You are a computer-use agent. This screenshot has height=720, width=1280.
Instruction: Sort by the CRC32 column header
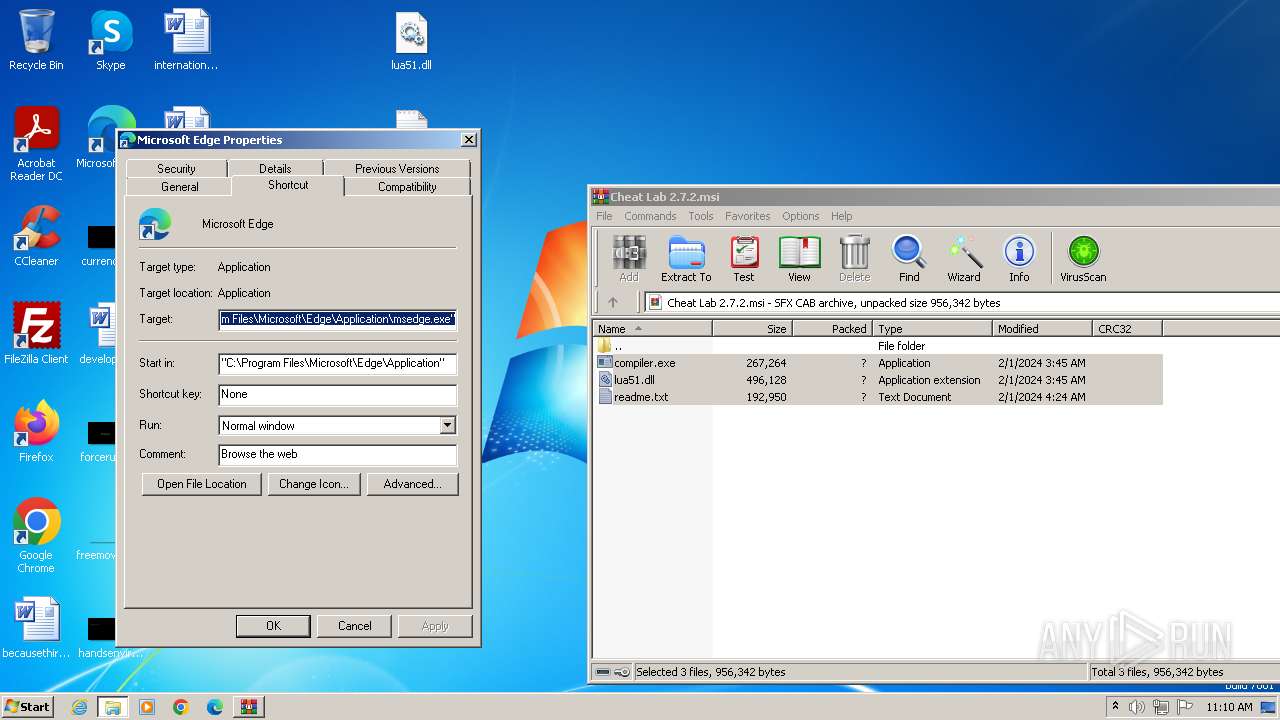pyautogui.click(x=1127, y=328)
